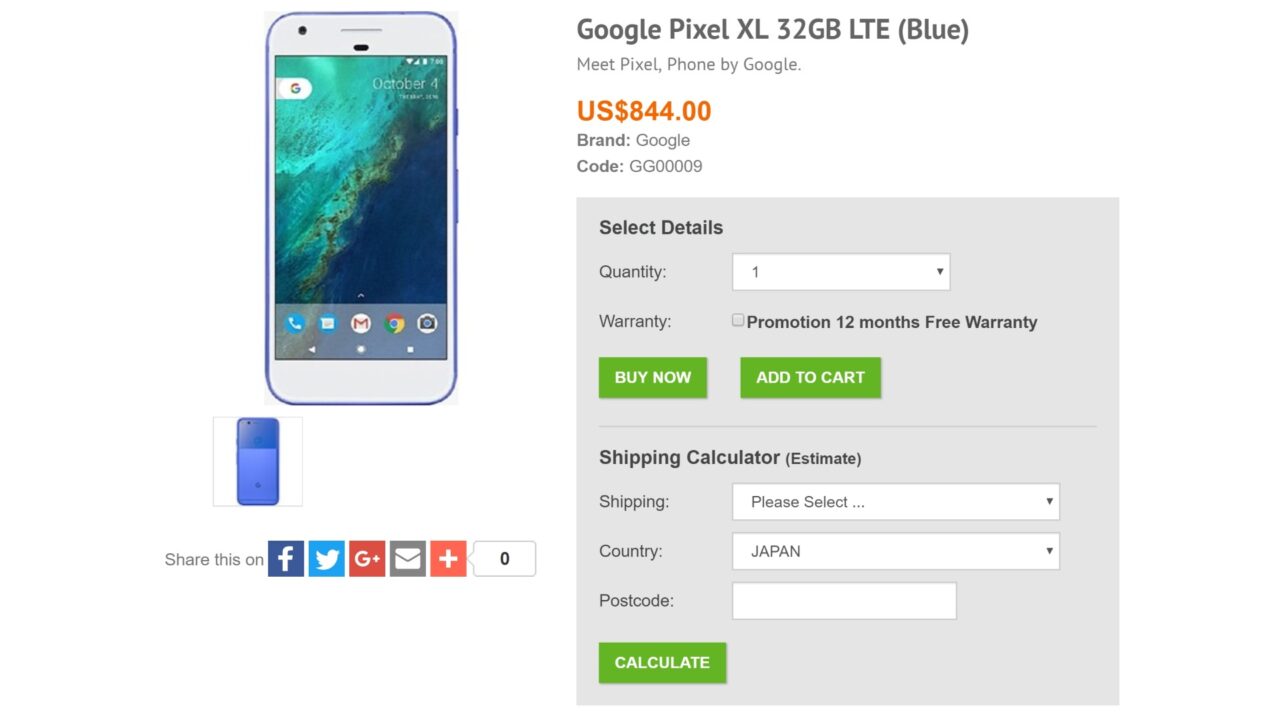Screen dimensions: 1280x720
Task: Click the product code GG00009
Action: [665, 166]
